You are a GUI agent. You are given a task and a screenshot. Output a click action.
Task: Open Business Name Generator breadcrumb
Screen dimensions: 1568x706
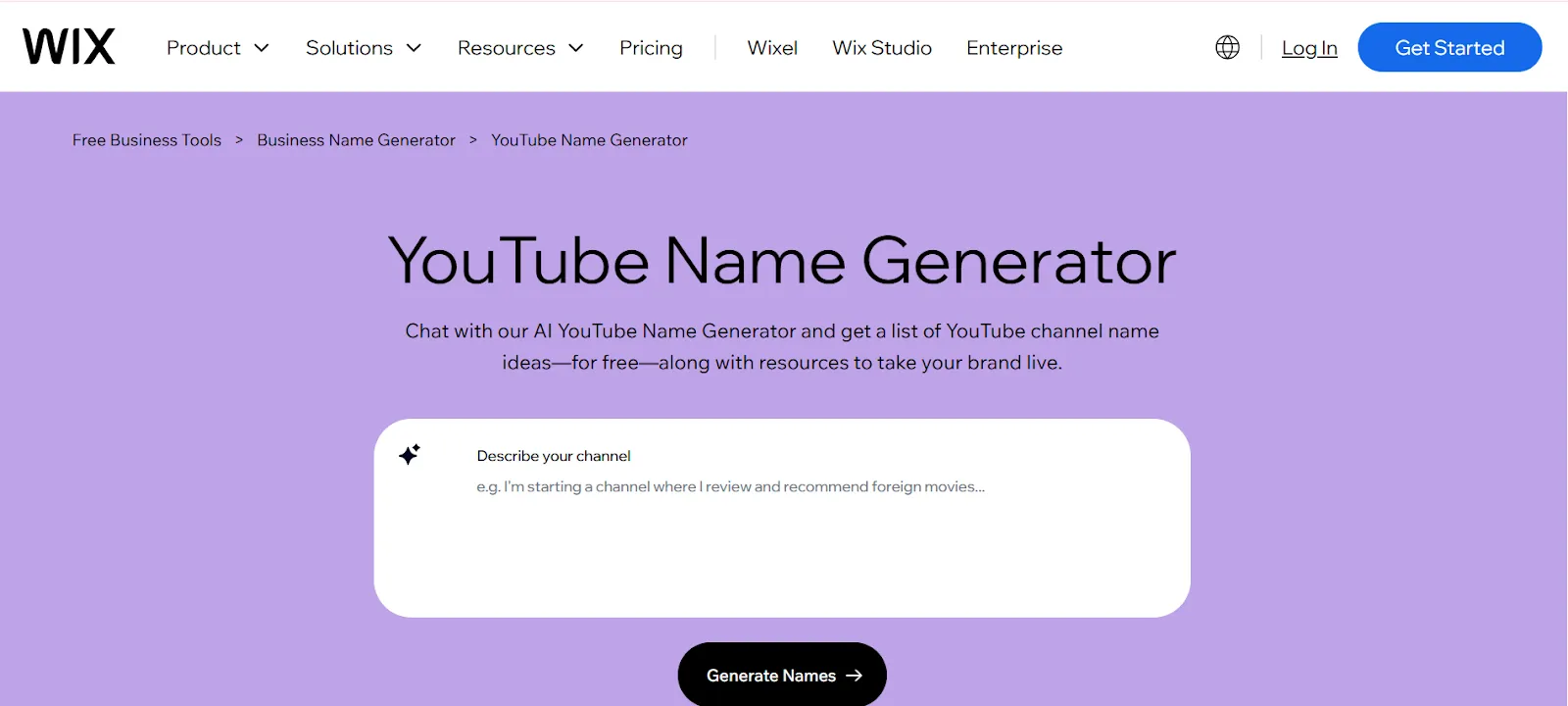(x=356, y=140)
